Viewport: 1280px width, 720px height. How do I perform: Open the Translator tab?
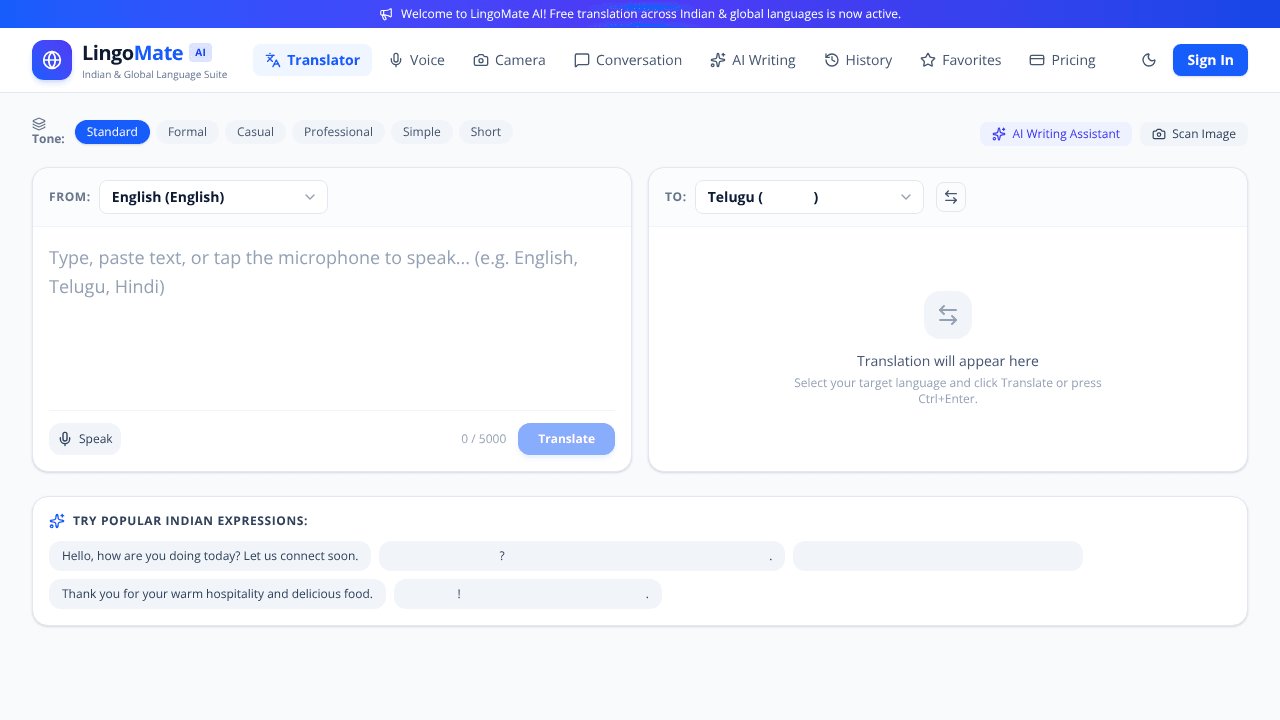312,60
